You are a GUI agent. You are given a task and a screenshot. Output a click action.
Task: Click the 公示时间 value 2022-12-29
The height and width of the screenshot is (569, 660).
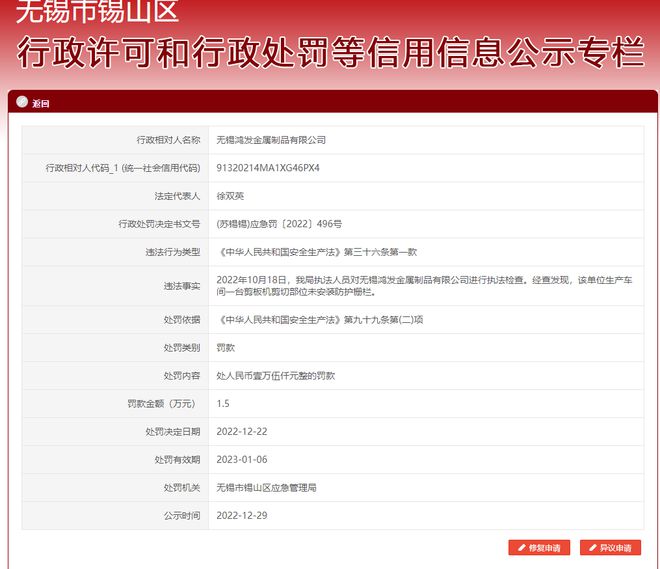tap(242, 516)
